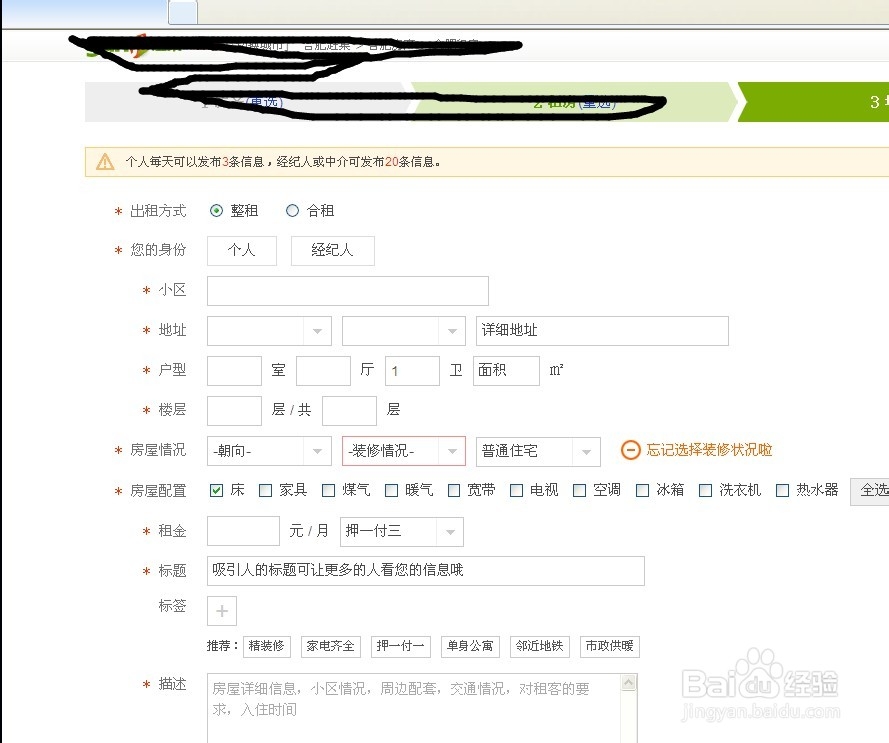Open the 押一付三 payment dropdown
The height and width of the screenshot is (743, 889).
(402, 531)
